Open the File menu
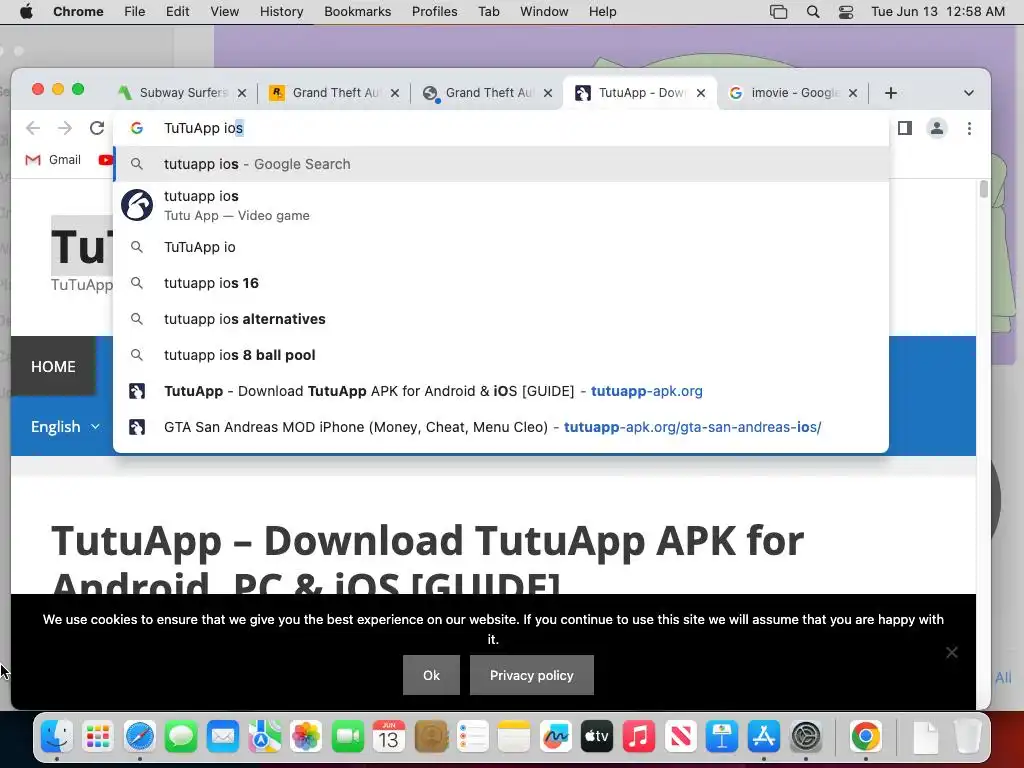Screen dimensions: 1024x768 135,12
